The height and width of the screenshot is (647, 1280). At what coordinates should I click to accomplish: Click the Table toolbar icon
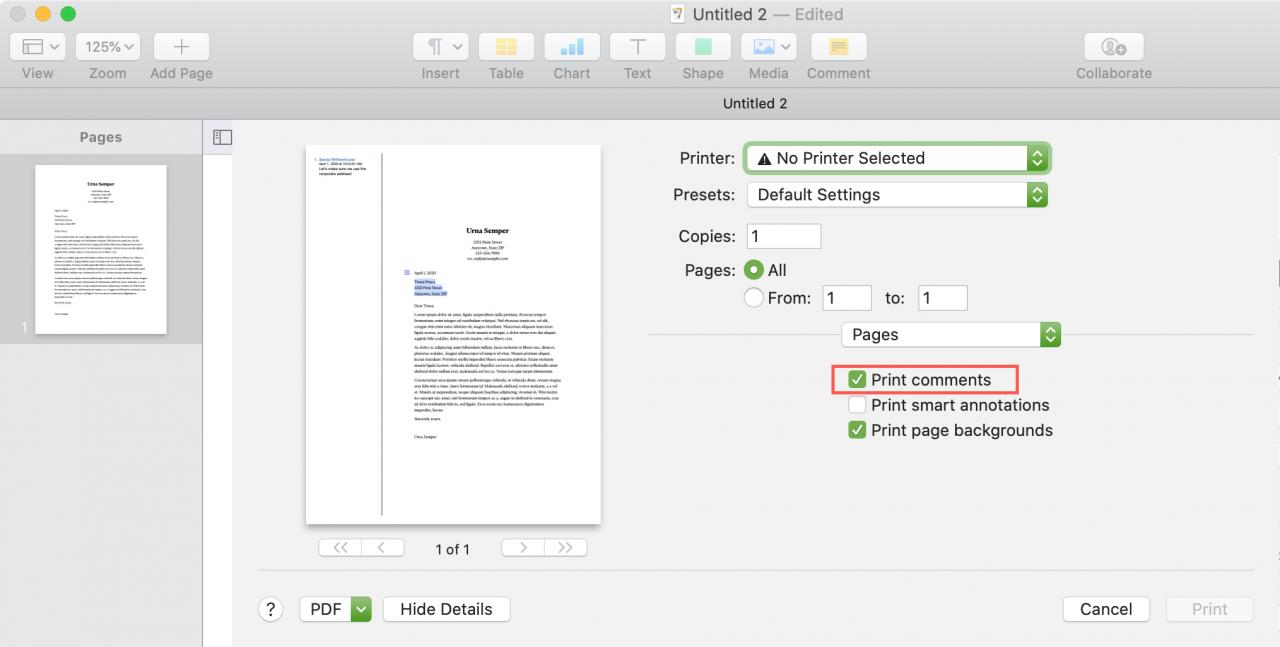[506, 47]
